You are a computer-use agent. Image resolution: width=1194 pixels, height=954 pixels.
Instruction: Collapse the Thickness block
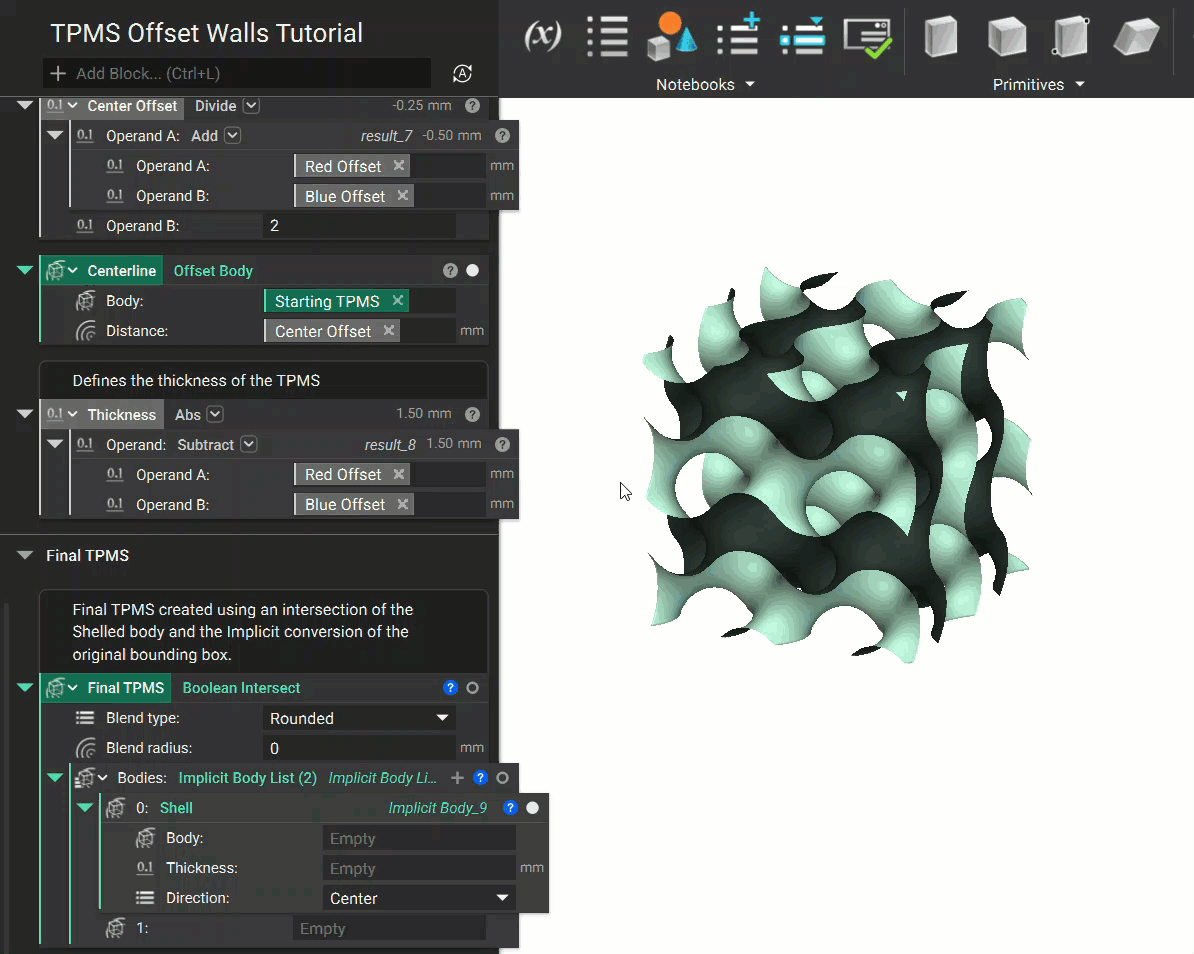click(24, 414)
